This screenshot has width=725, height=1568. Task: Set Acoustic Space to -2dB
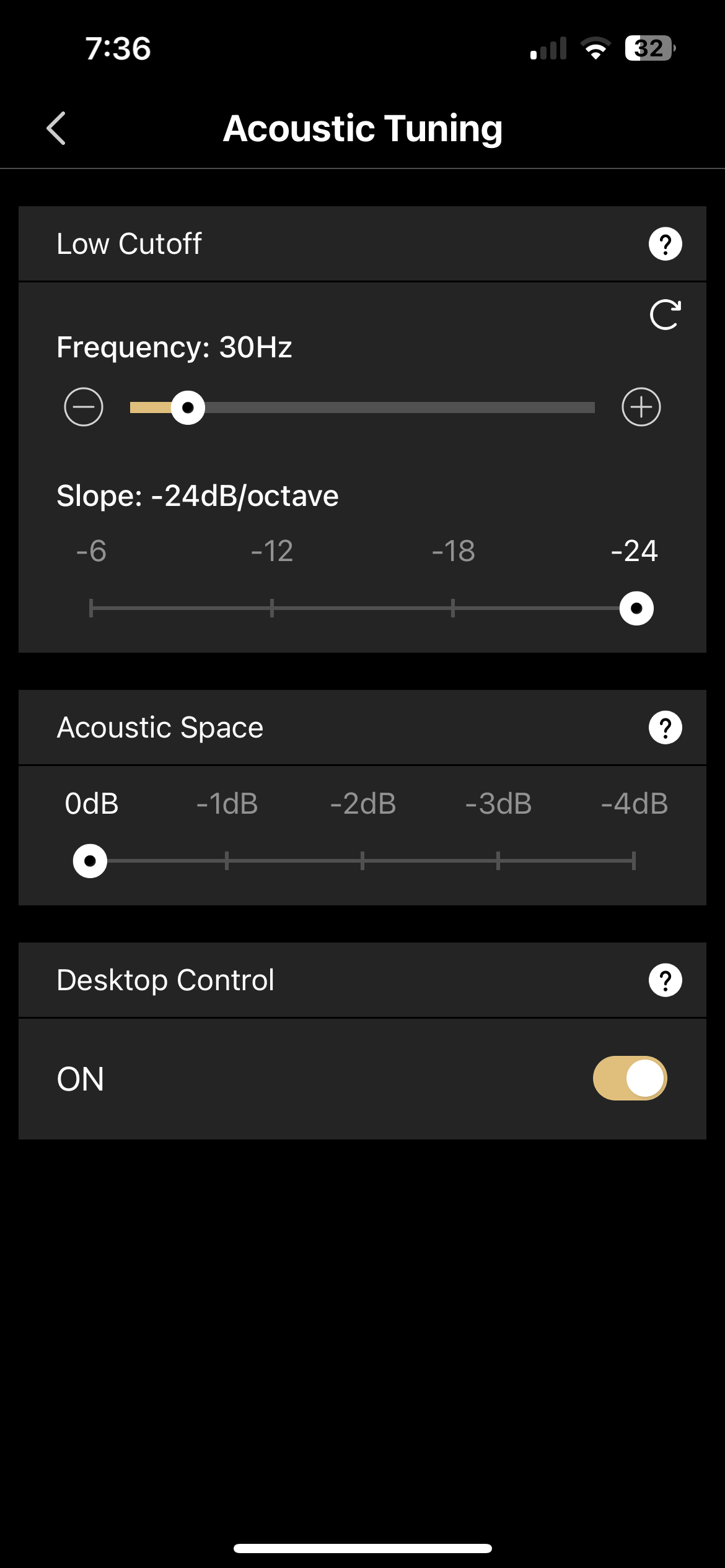pos(362,861)
